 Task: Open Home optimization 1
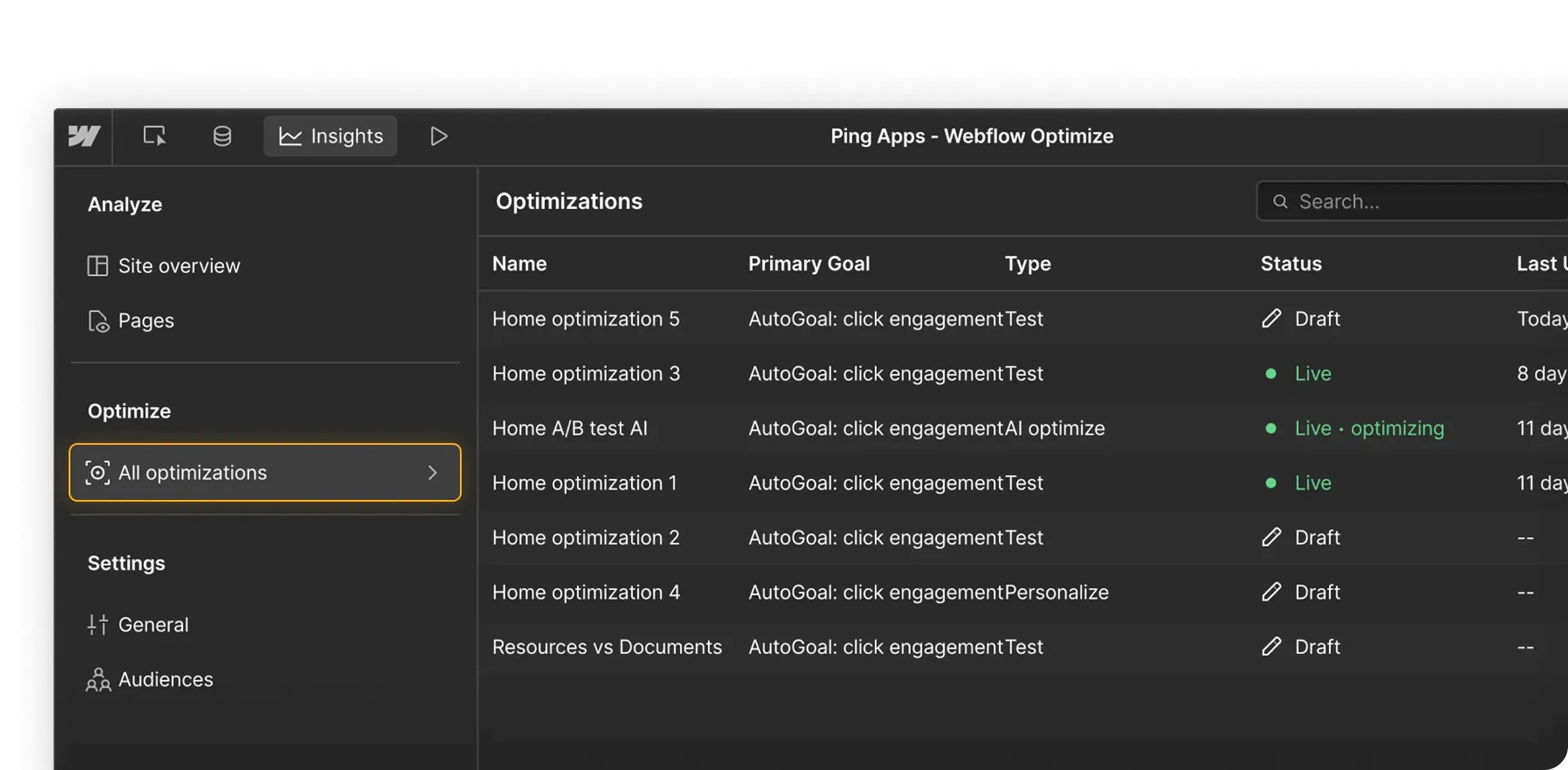pos(584,483)
